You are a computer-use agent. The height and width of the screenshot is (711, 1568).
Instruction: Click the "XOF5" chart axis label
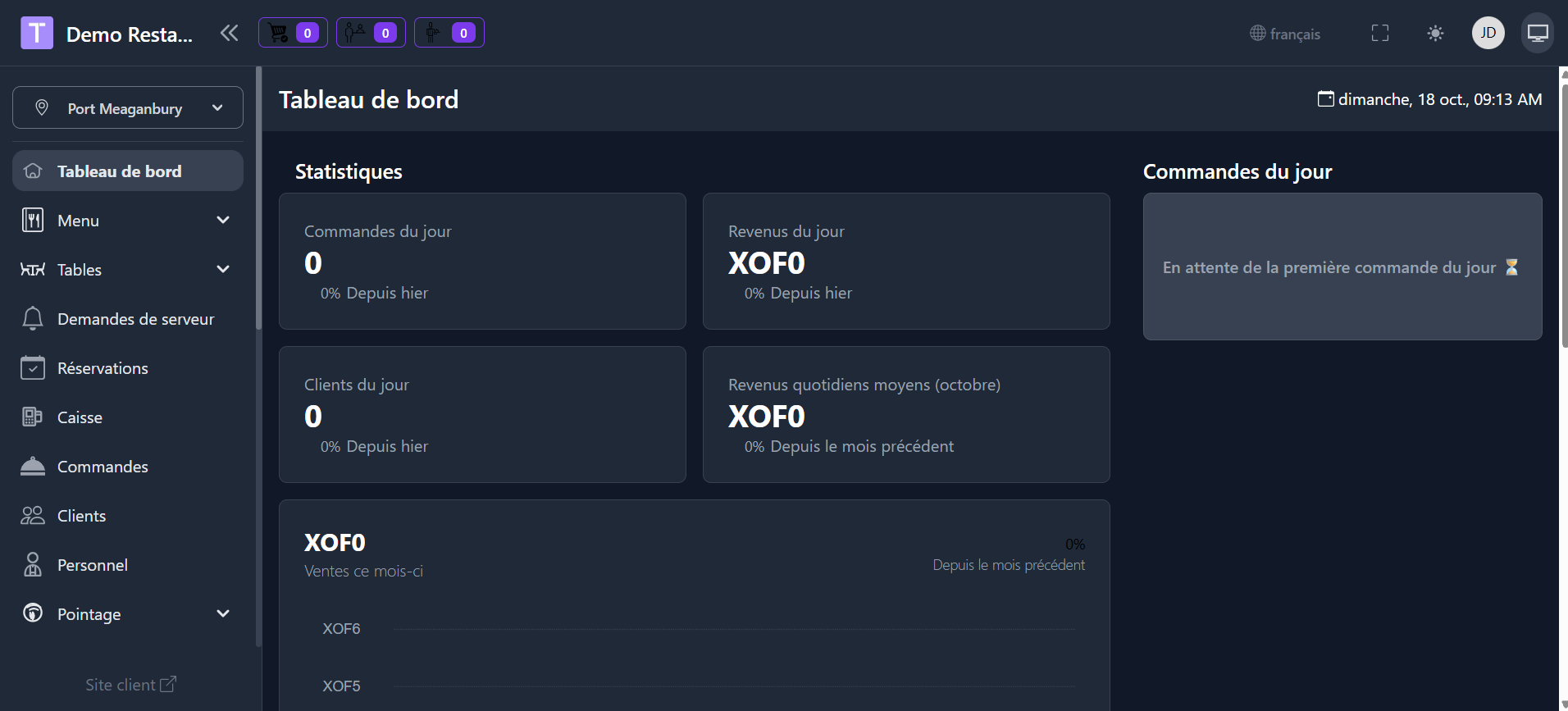341,686
